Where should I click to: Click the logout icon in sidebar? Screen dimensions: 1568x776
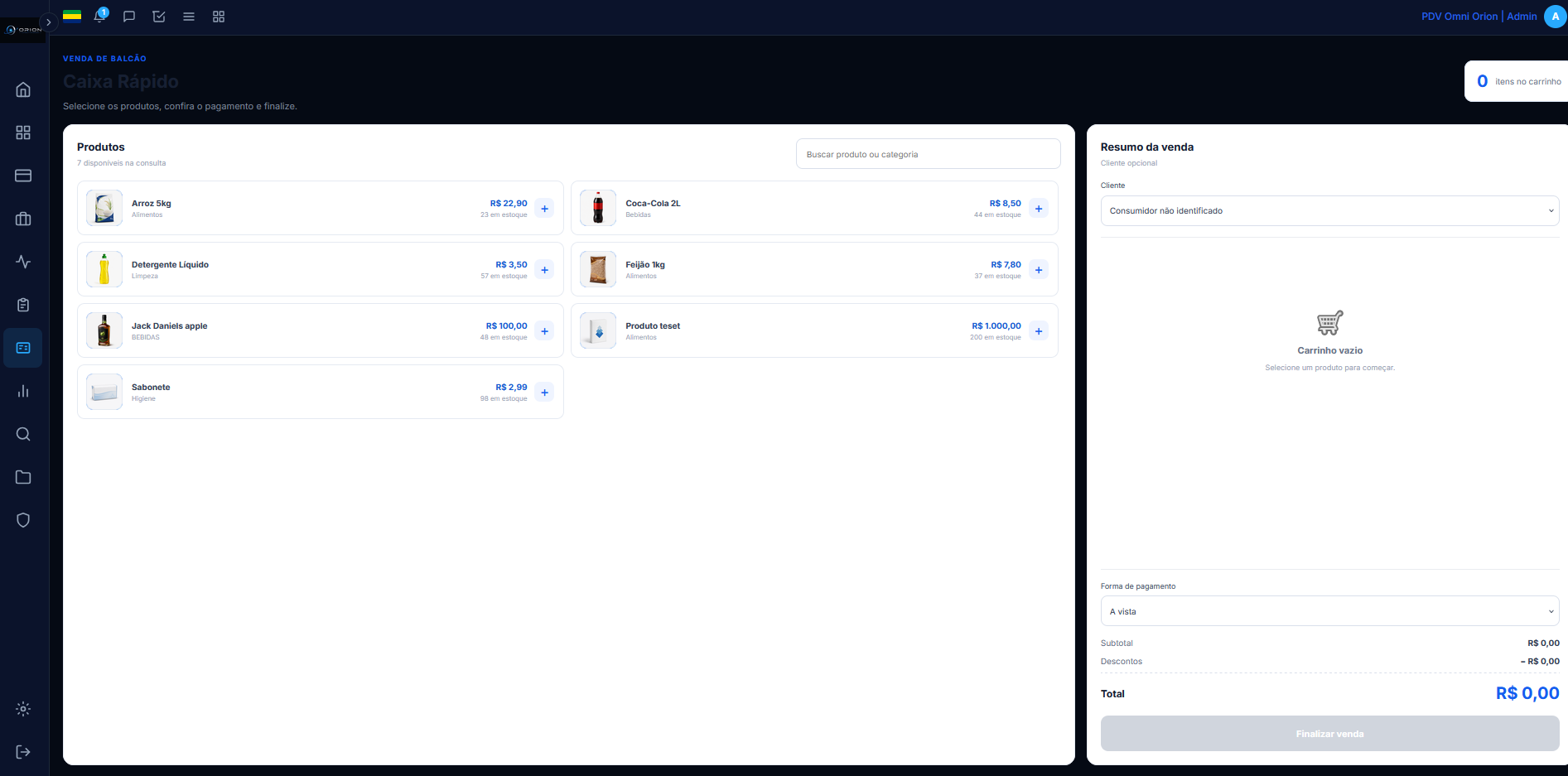tap(23, 752)
